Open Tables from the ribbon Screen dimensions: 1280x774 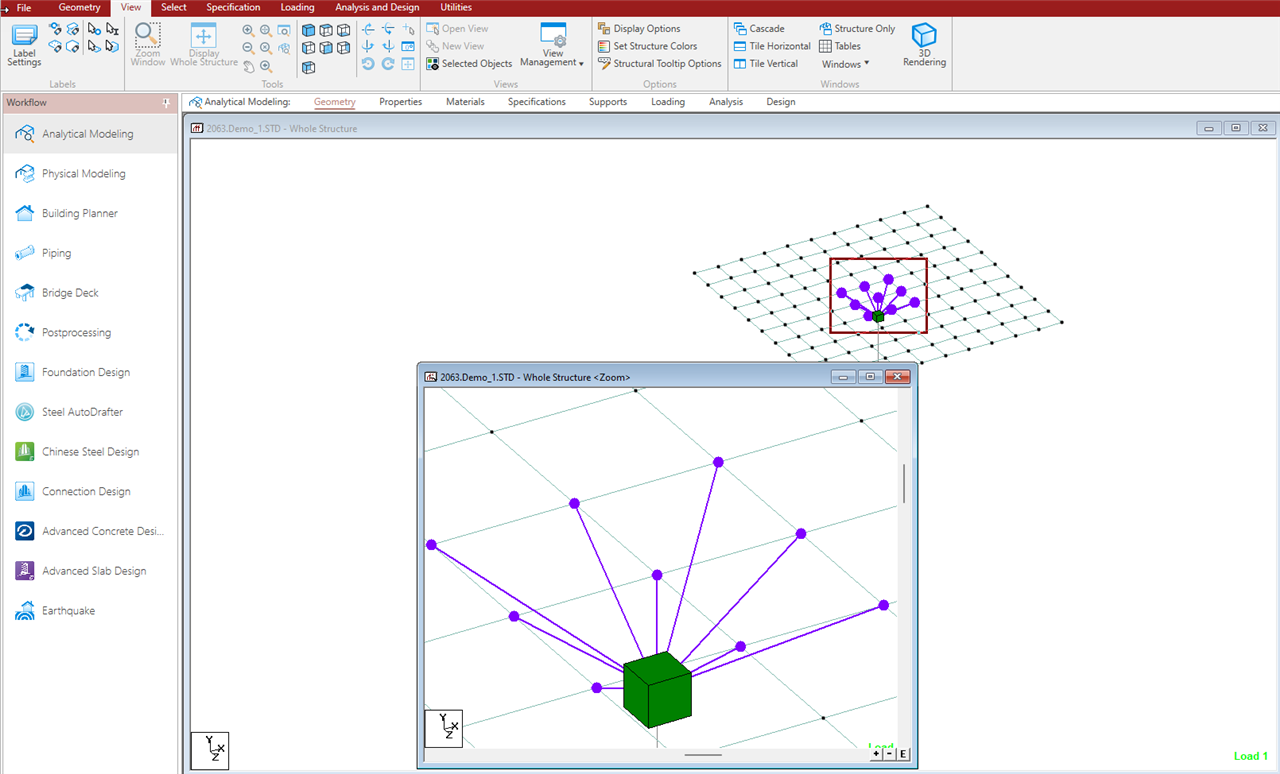pyautogui.click(x=840, y=46)
